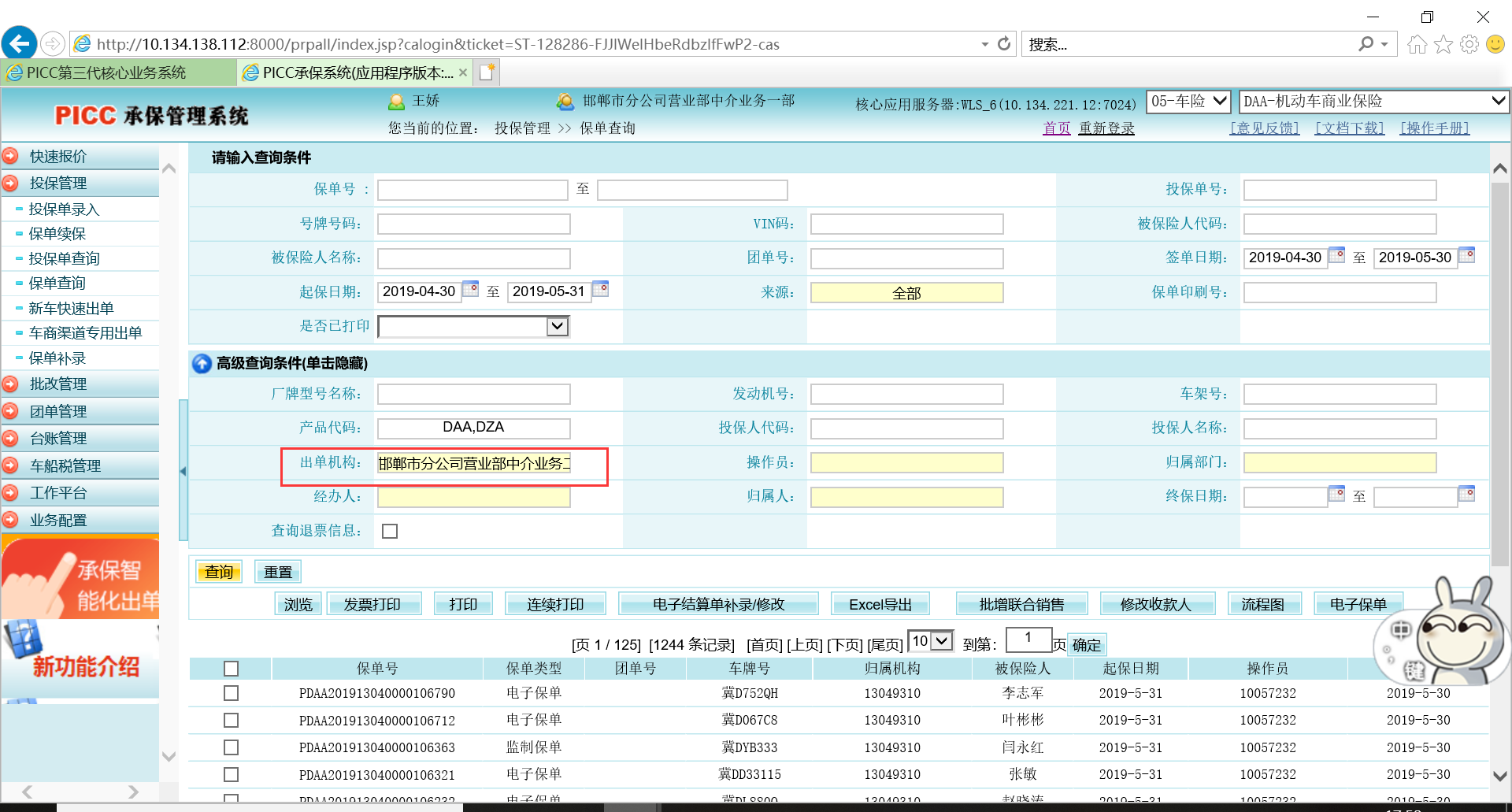This screenshot has height=812, width=1512.
Task: Expand the 05-车险 category dropdown
Action: tap(1219, 101)
